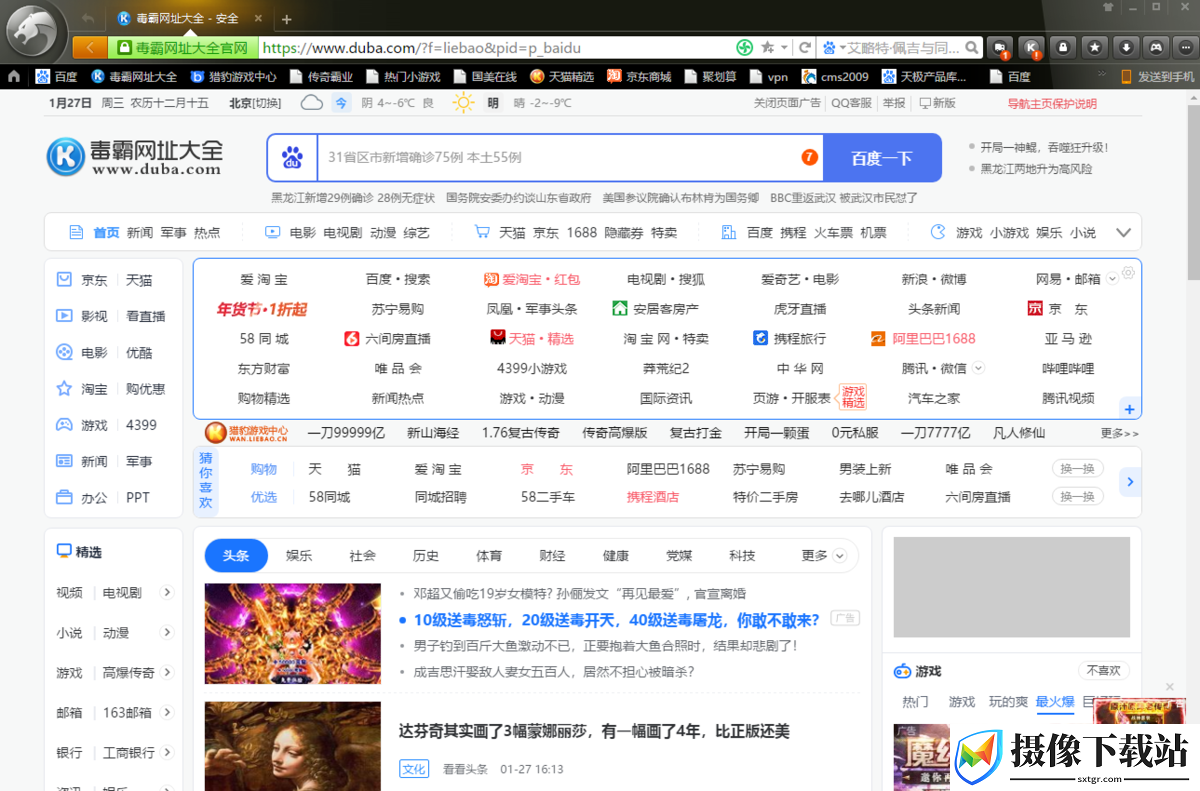Click the sunny weather icon for tomorrow

point(463,102)
